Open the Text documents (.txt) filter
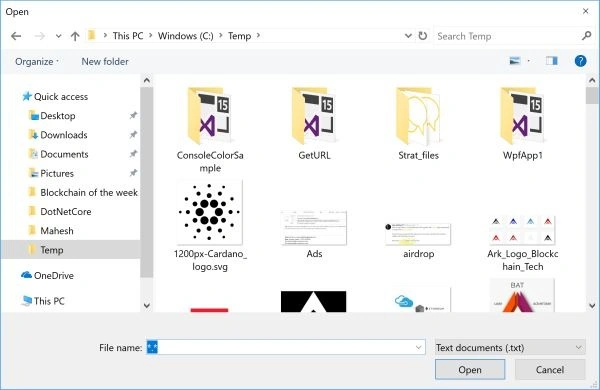The height and width of the screenshot is (390, 600). coord(510,348)
